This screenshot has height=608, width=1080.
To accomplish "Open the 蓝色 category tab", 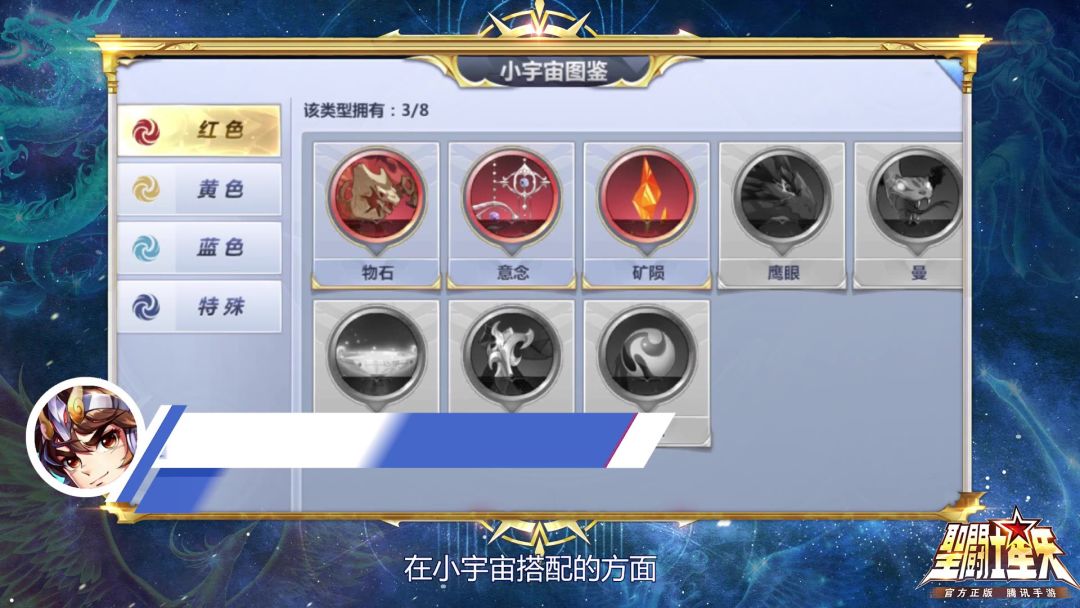I will click(199, 248).
